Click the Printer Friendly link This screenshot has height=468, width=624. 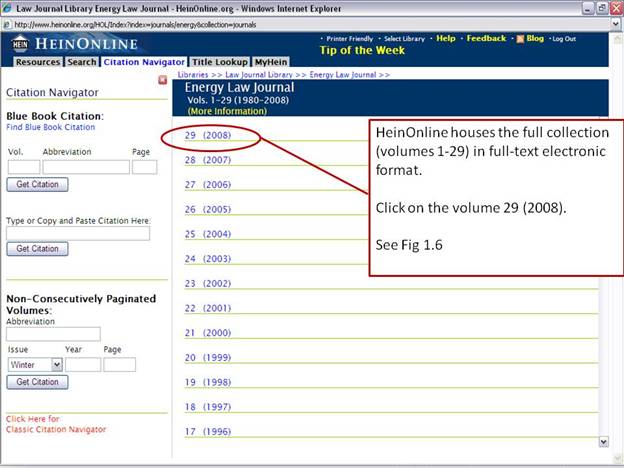pos(349,39)
